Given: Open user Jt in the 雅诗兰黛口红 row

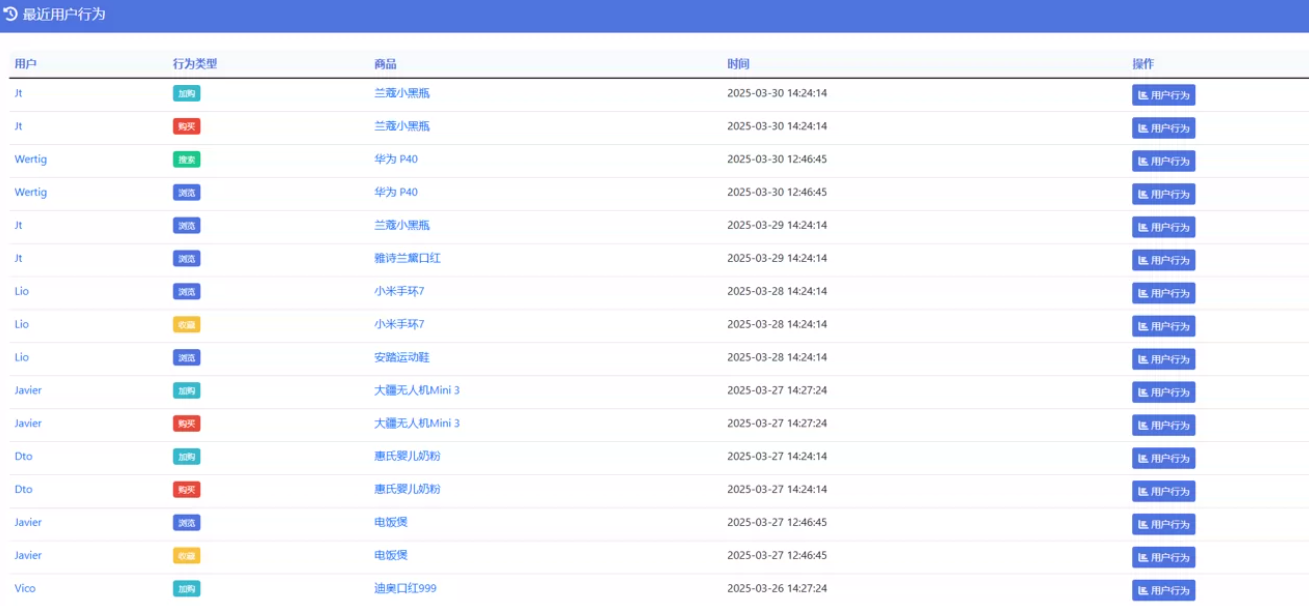Looking at the screenshot, I should pos(18,258).
